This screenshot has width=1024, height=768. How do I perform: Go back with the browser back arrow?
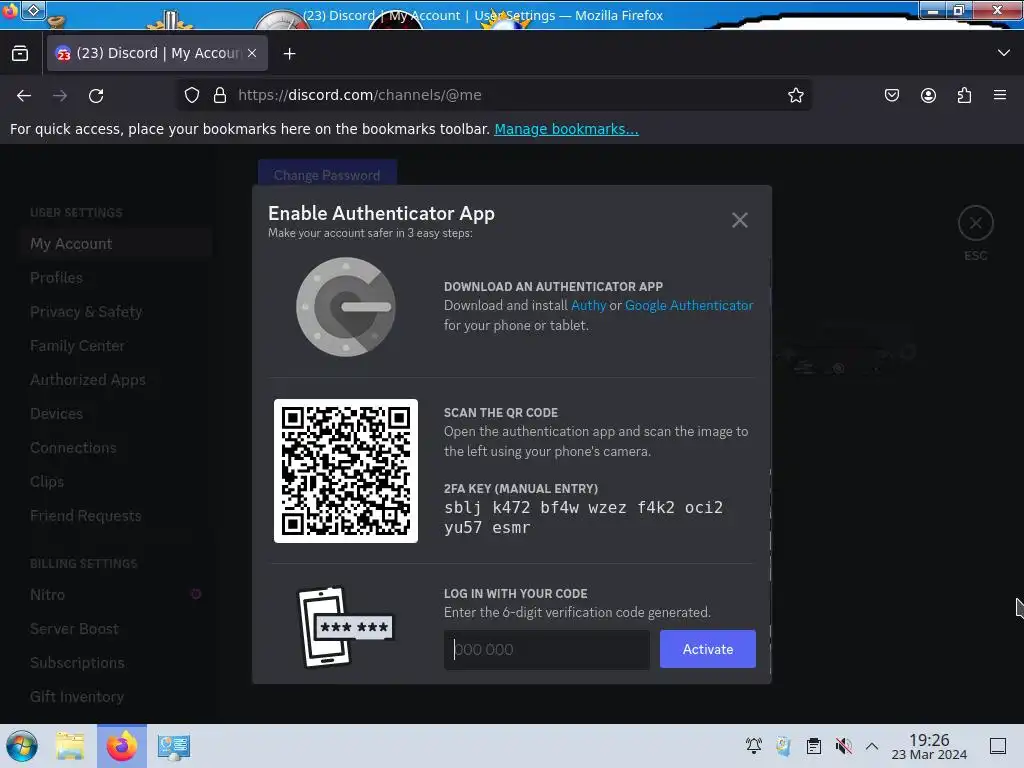24,95
